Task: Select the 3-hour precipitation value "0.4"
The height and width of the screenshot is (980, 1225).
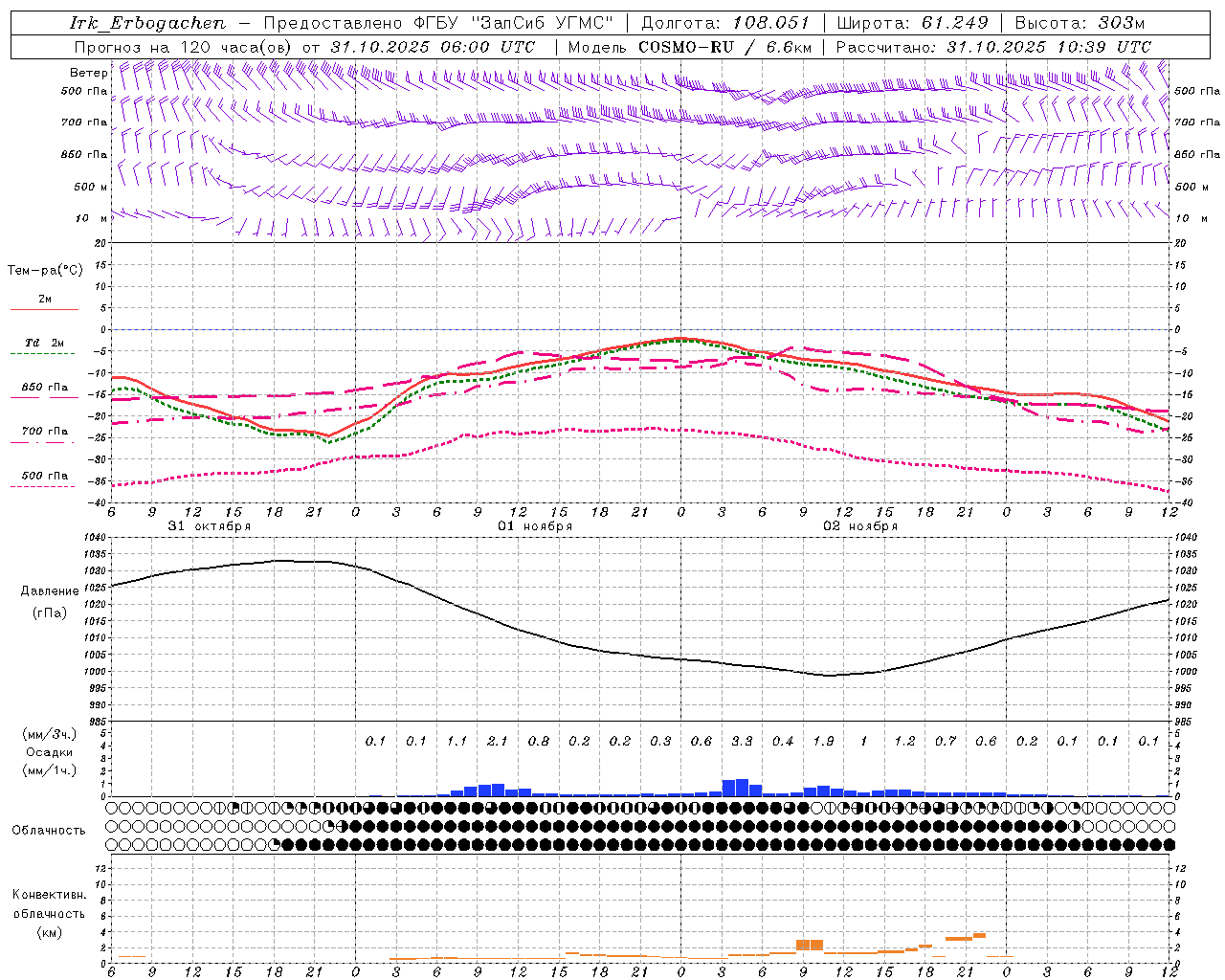Action: [x=783, y=741]
